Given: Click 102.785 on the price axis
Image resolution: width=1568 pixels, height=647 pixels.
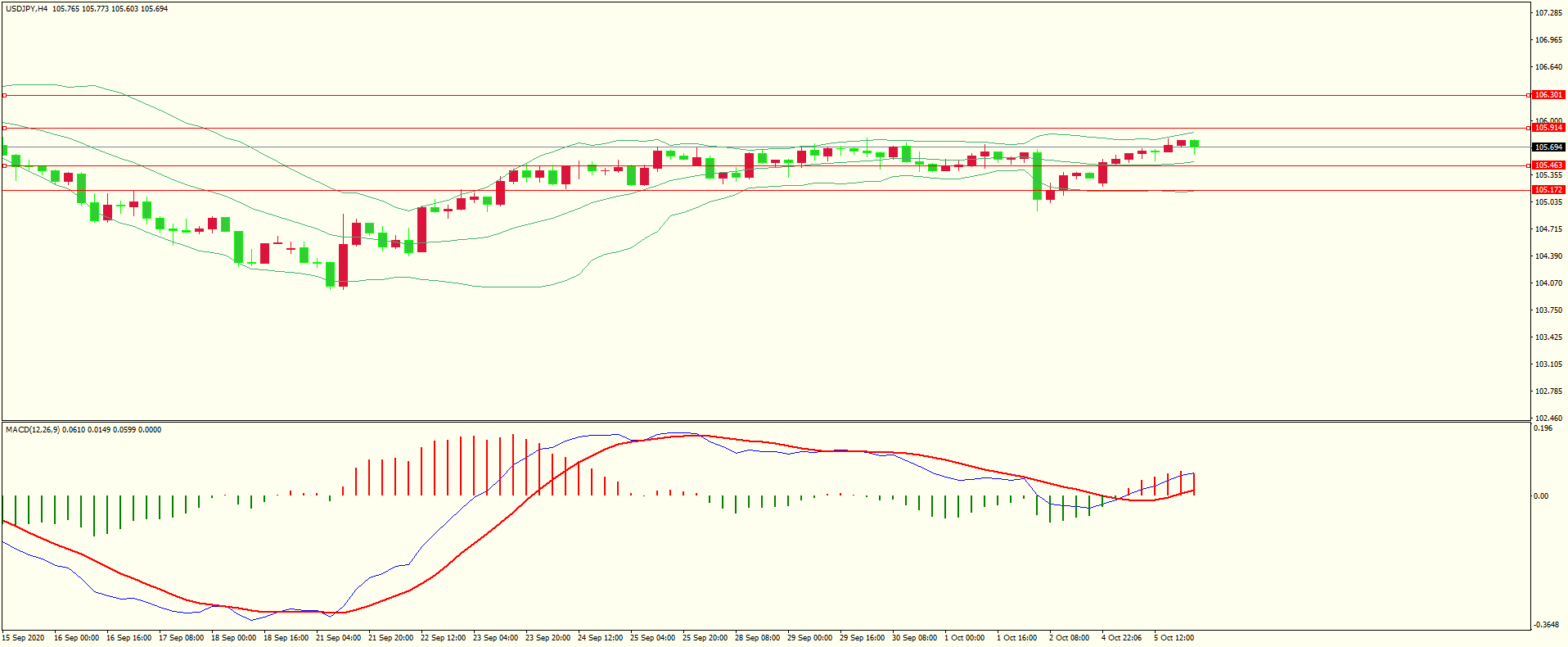Looking at the screenshot, I should coord(1548,391).
